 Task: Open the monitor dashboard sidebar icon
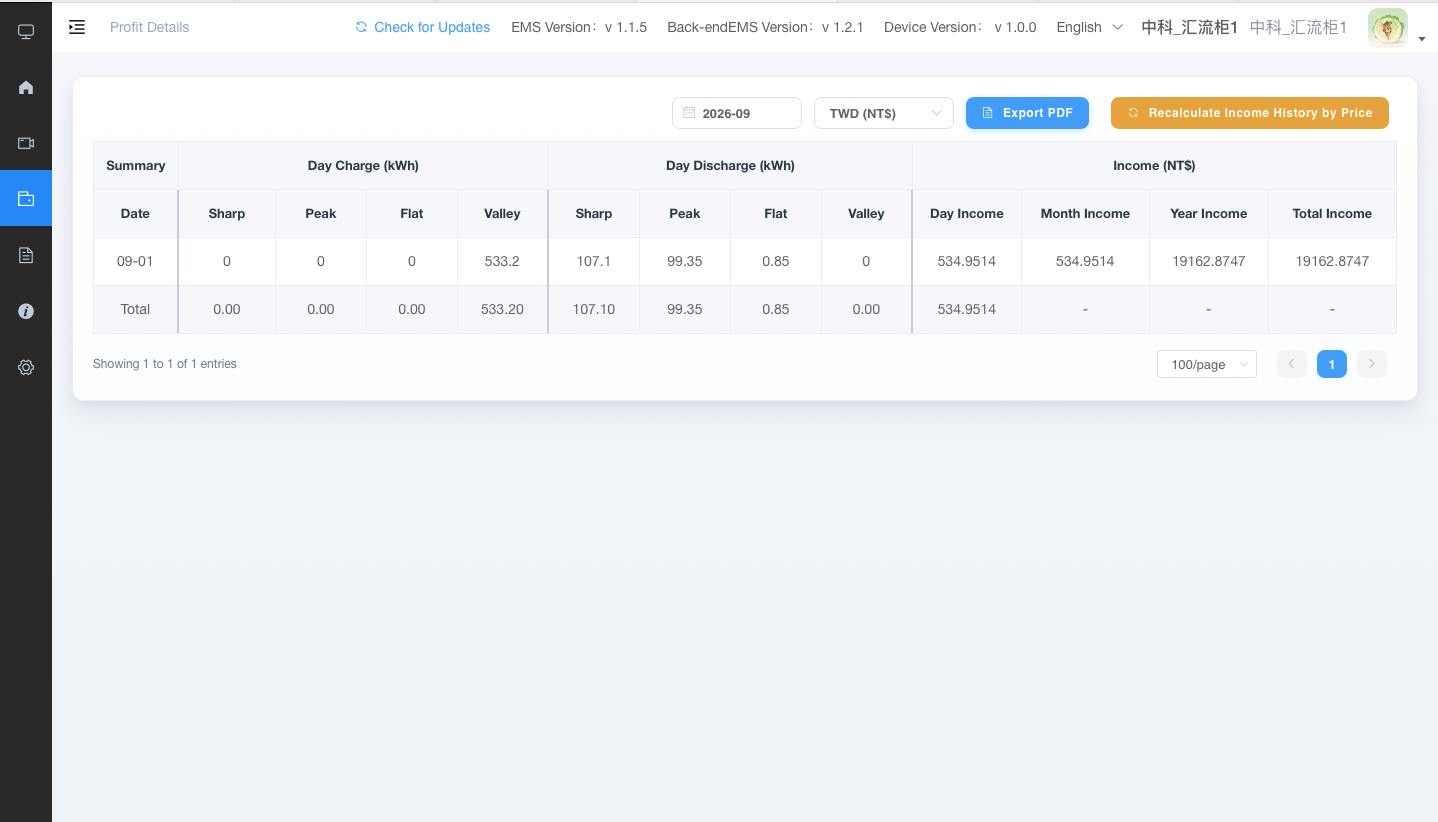point(26,32)
